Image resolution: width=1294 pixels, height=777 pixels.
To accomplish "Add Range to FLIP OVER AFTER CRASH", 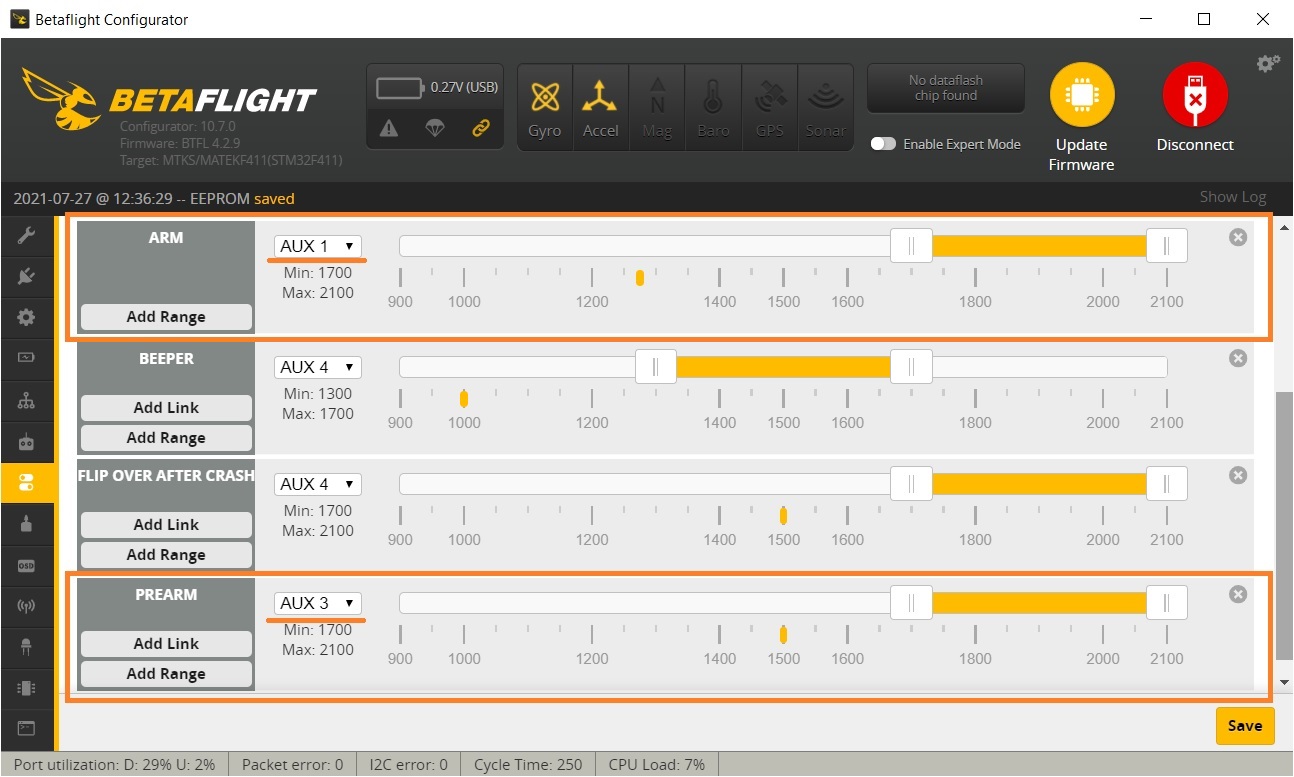I will pos(166,555).
